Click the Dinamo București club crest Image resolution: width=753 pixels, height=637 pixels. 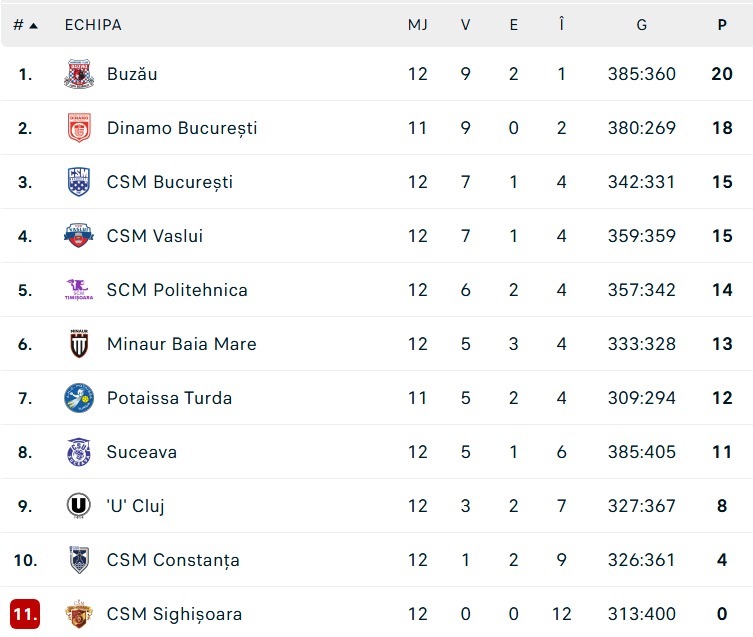(x=79, y=128)
